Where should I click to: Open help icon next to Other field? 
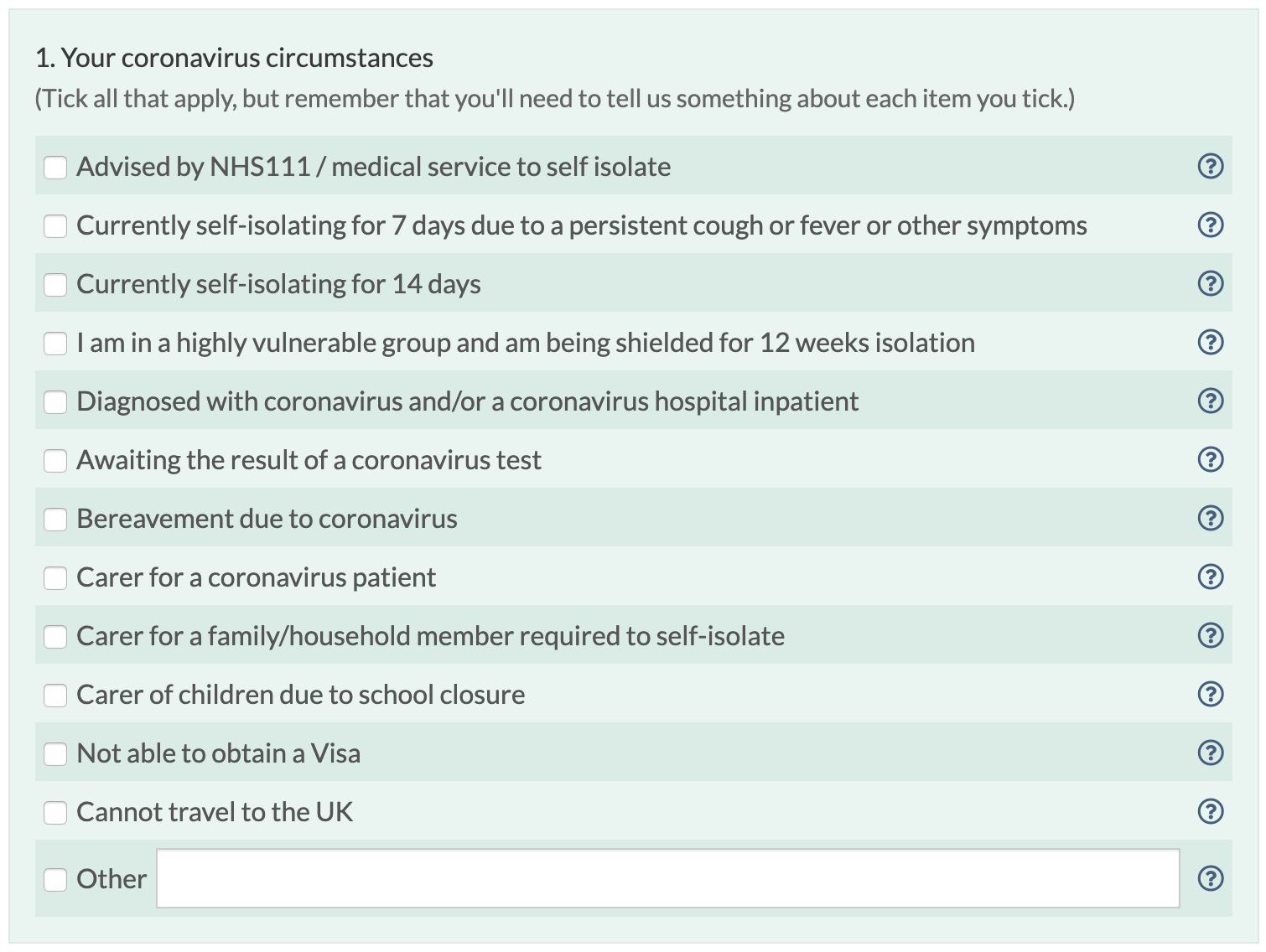[1210, 878]
